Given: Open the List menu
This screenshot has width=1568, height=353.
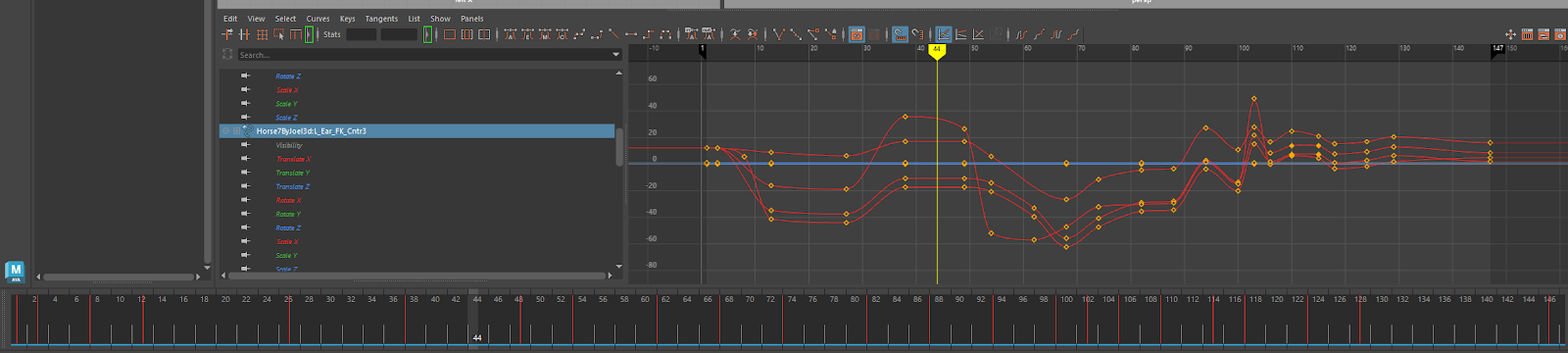Looking at the screenshot, I should click(x=414, y=19).
